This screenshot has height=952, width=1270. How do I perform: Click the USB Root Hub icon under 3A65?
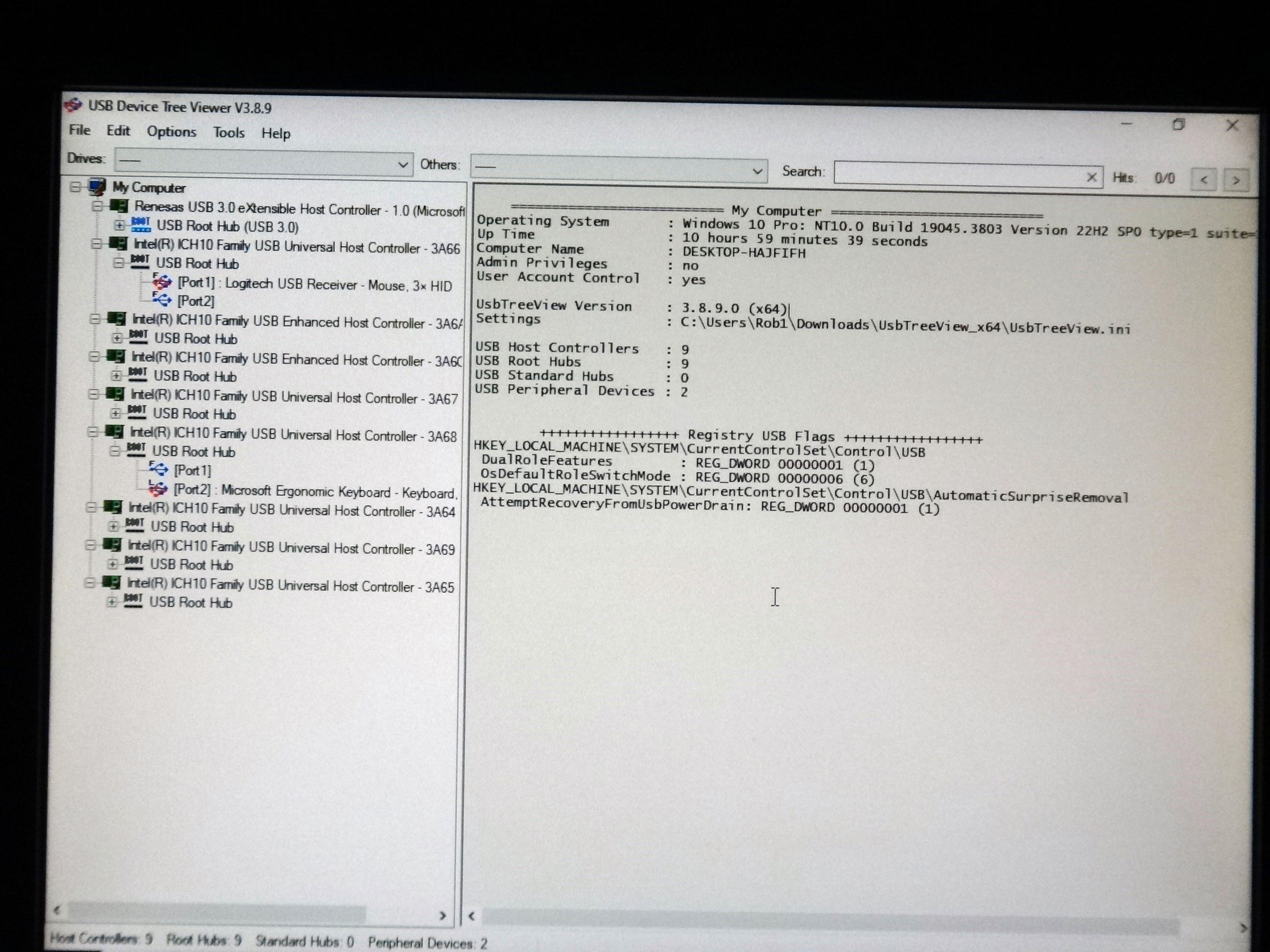point(133,600)
